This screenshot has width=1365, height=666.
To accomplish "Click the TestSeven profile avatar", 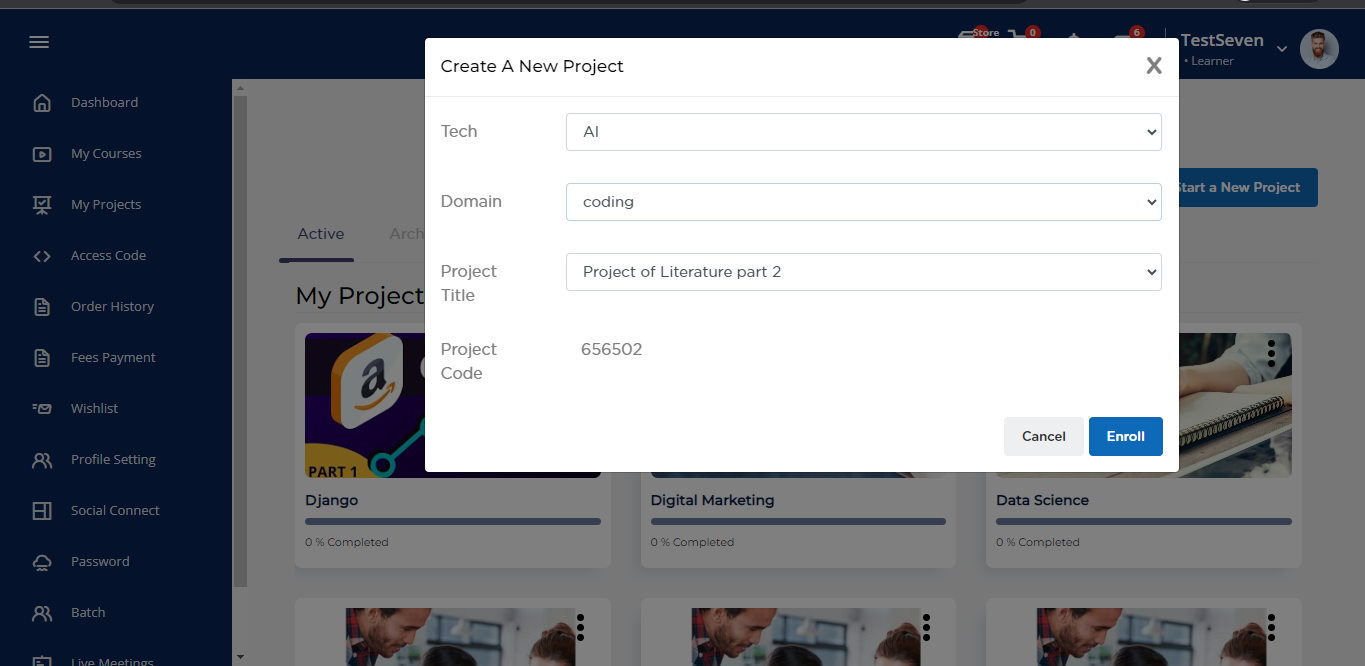I will point(1318,49).
